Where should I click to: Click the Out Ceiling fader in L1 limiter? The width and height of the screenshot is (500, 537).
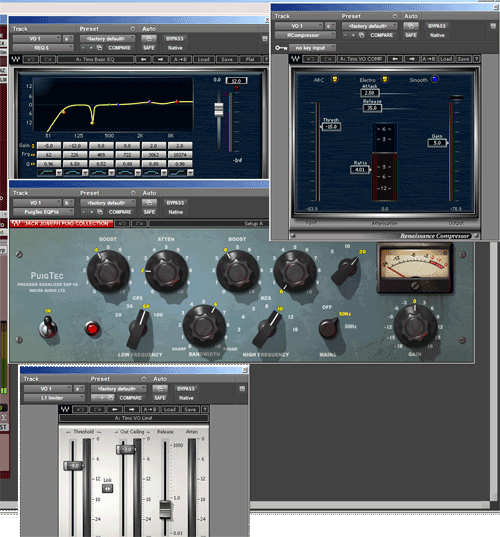point(126,449)
